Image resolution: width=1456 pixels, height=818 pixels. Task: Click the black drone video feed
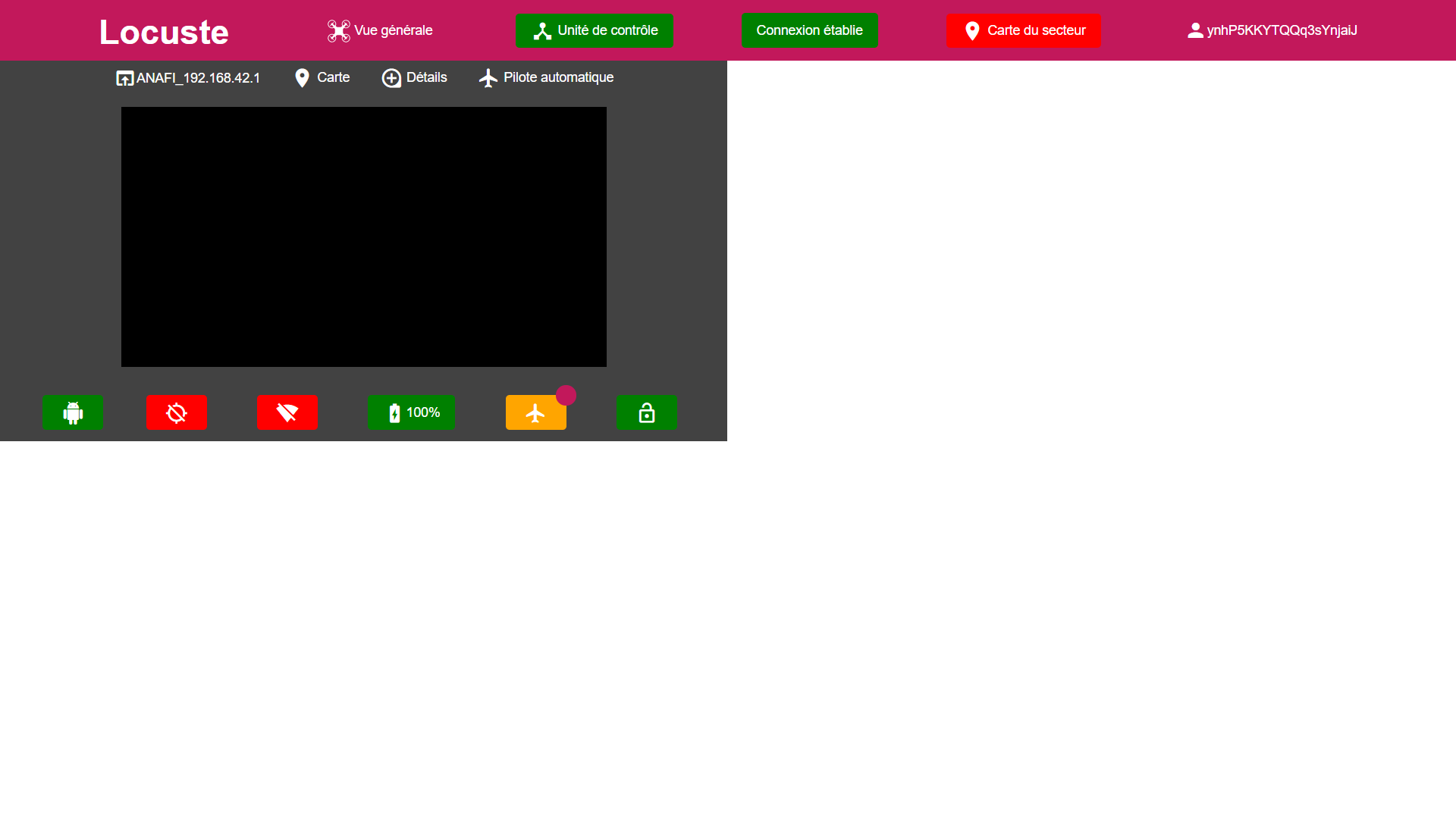pos(364,237)
